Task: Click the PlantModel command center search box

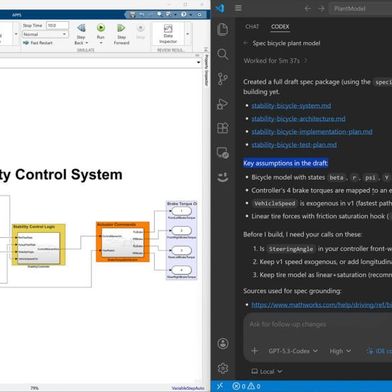Action: [x=361, y=9]
